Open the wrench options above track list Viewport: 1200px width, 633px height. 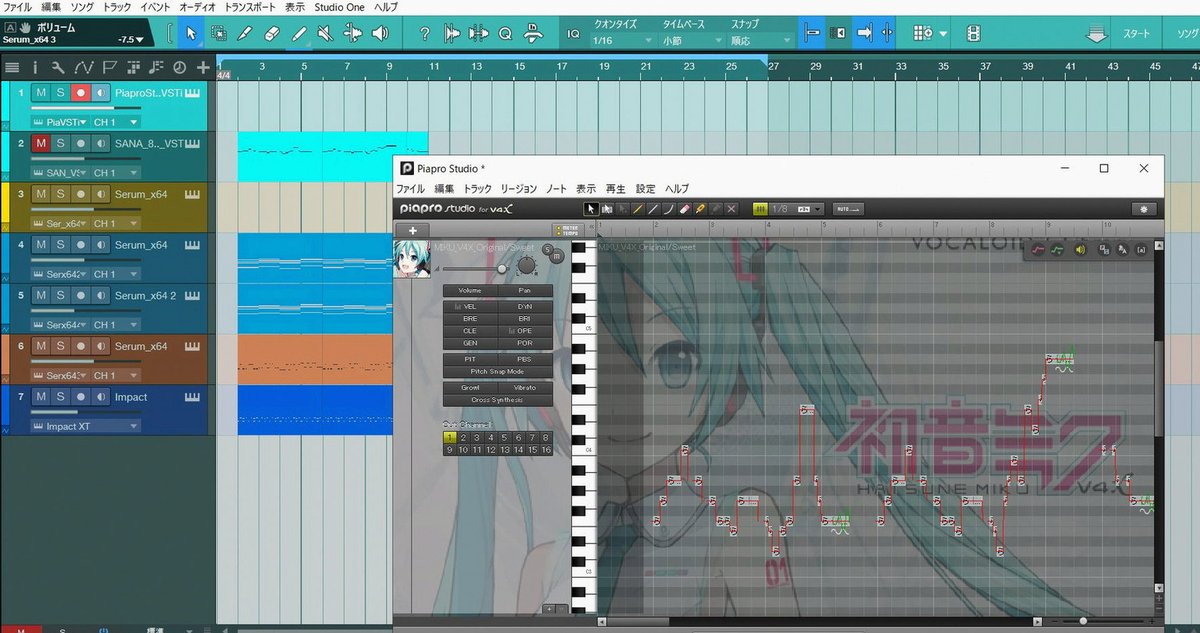(x=59, y=68)
